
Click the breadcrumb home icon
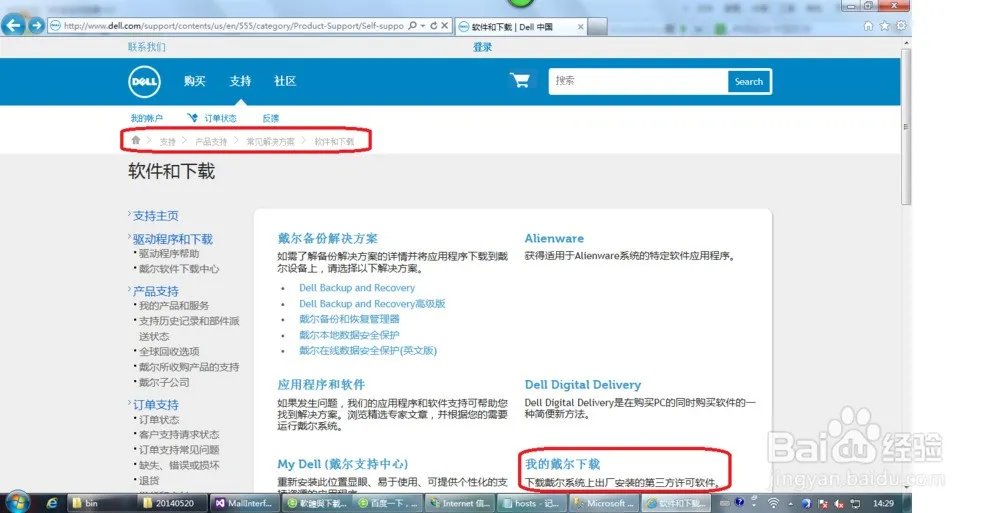click(135, 140)
